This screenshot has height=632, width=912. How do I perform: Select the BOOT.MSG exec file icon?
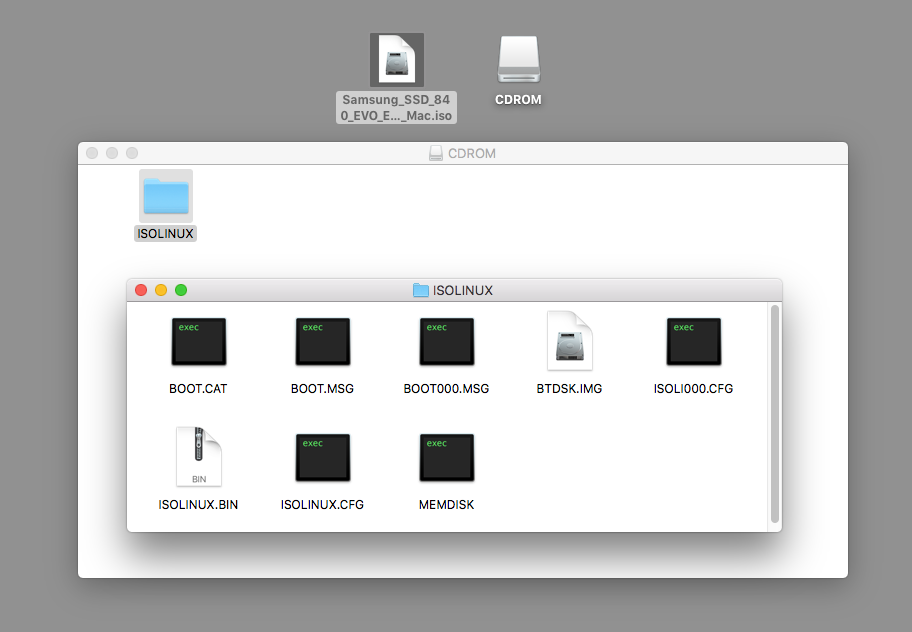click(x=323, y=342)
